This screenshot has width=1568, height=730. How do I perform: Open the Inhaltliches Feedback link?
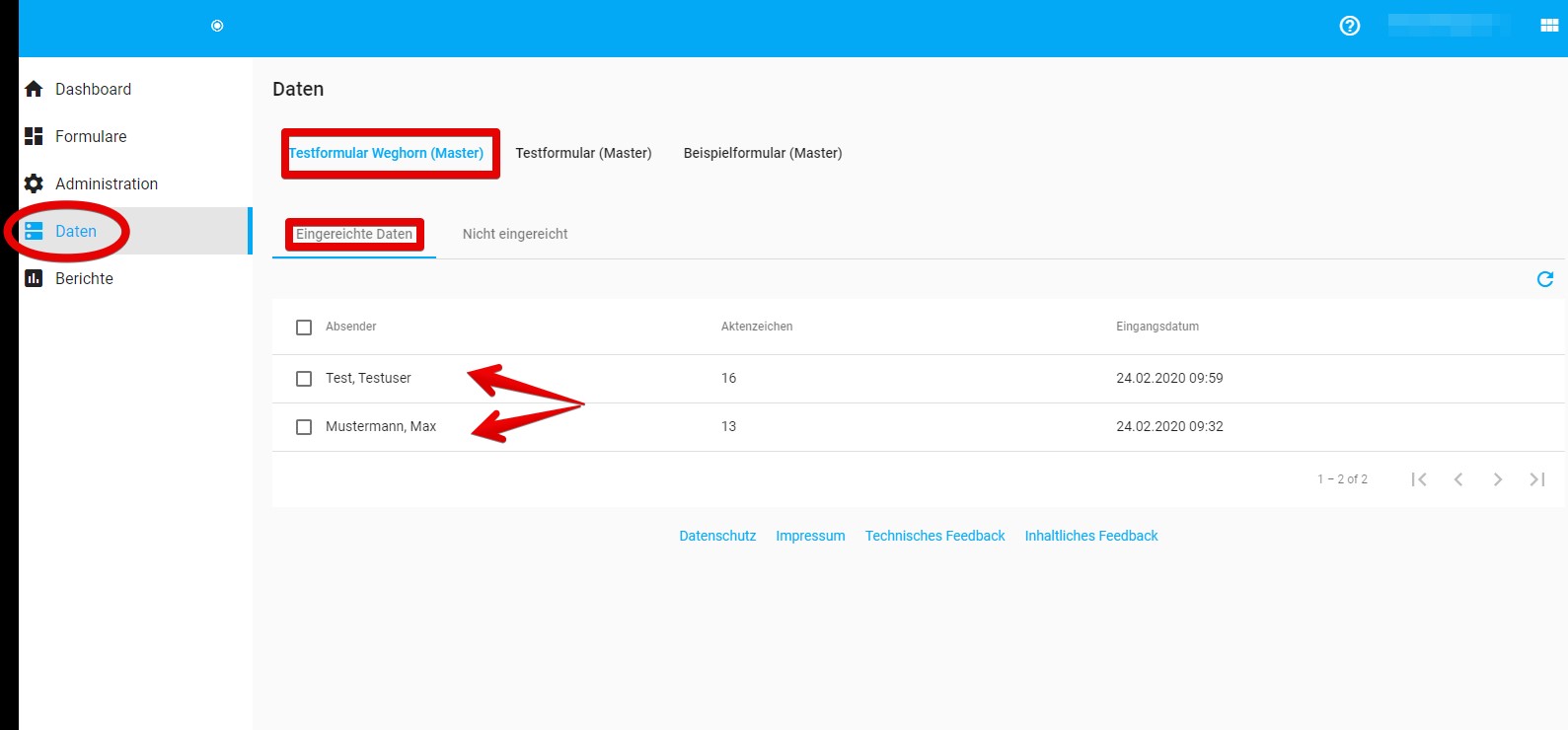coord(1091,536)
